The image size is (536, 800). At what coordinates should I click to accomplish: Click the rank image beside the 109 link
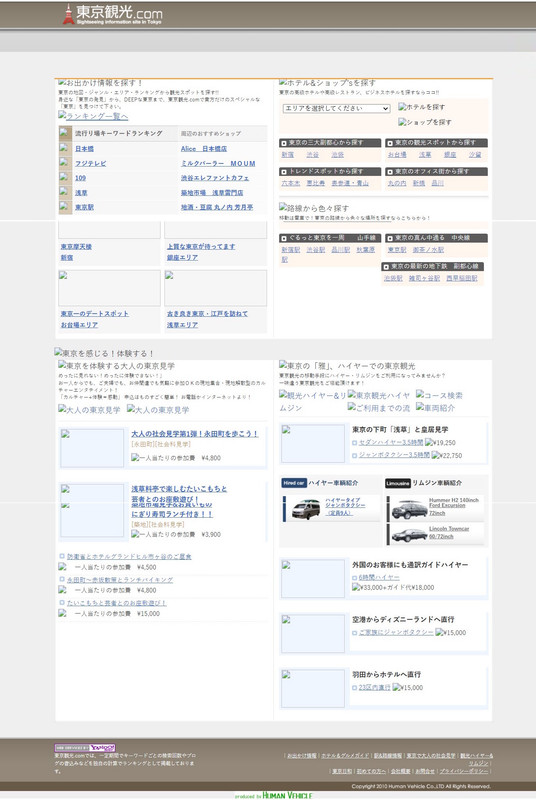tap(64, 178)
